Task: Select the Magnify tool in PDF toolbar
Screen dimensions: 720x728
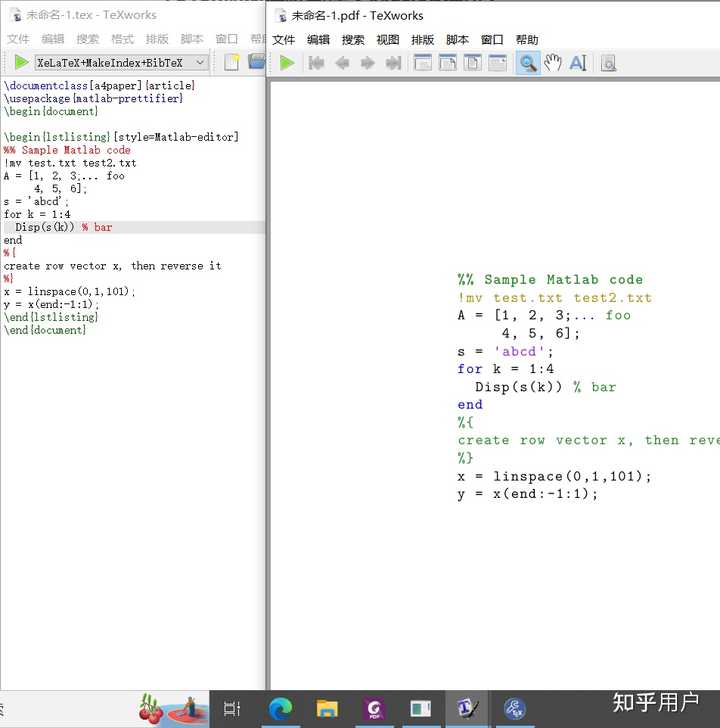Action: 528,63
